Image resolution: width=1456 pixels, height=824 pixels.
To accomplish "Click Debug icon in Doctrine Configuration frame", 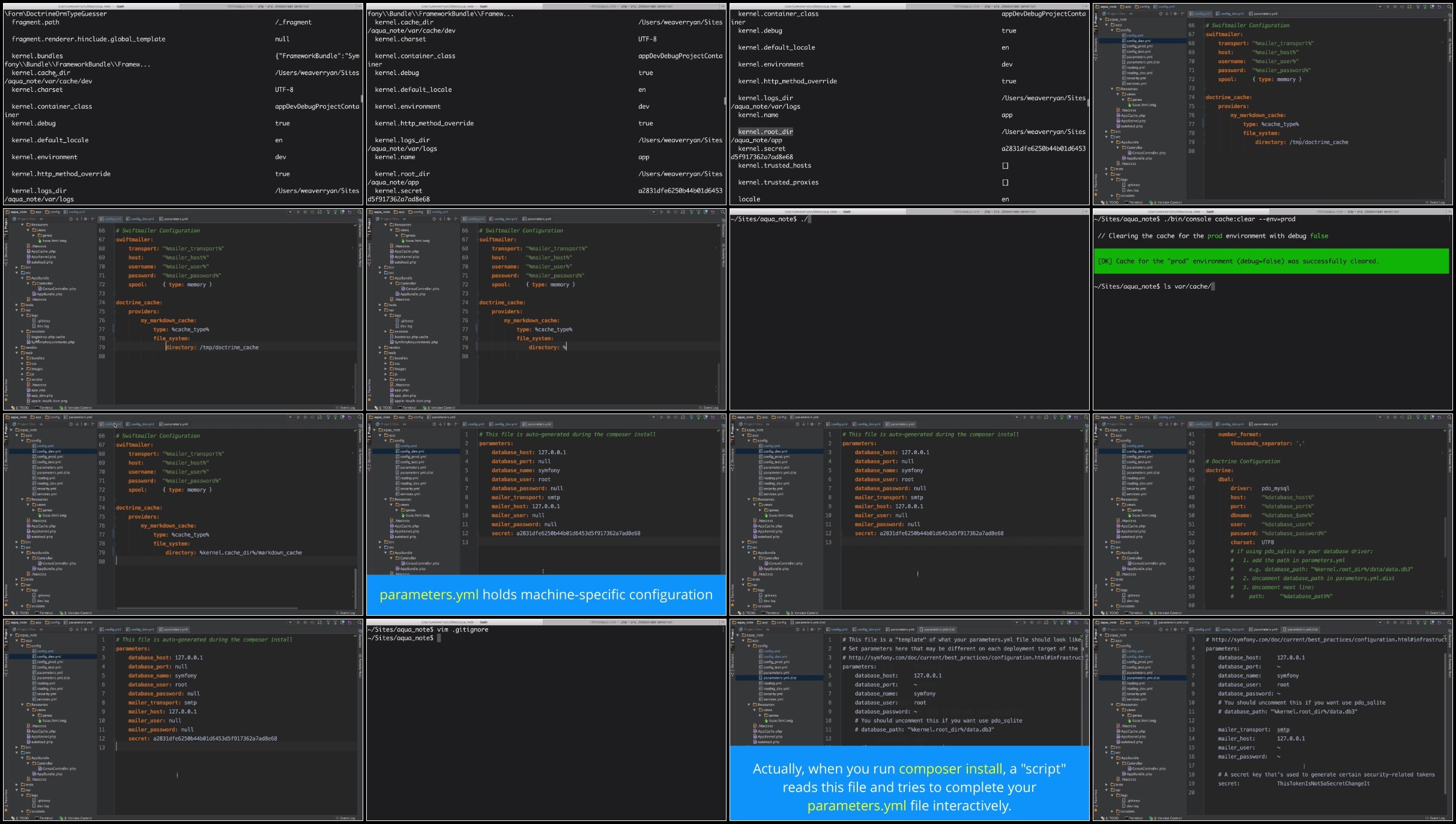I will coord(1394,417).
